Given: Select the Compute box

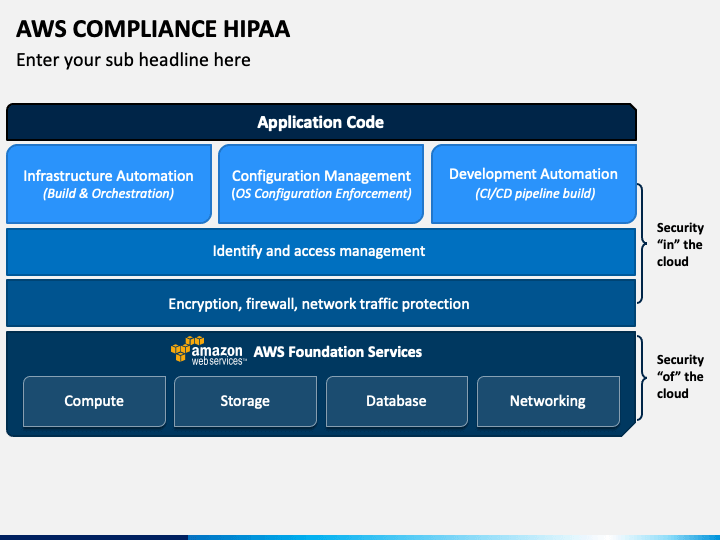Looking at the screenshot, I should tap(94, 401).
